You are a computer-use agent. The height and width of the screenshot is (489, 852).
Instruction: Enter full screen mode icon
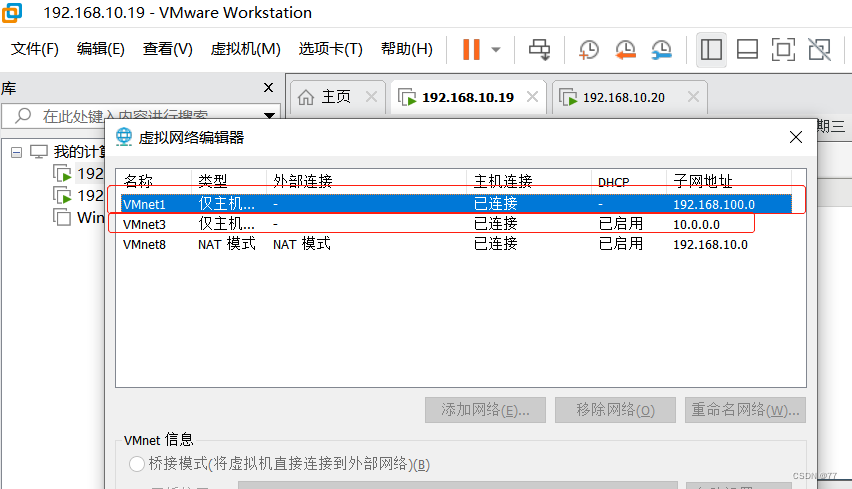783,49
